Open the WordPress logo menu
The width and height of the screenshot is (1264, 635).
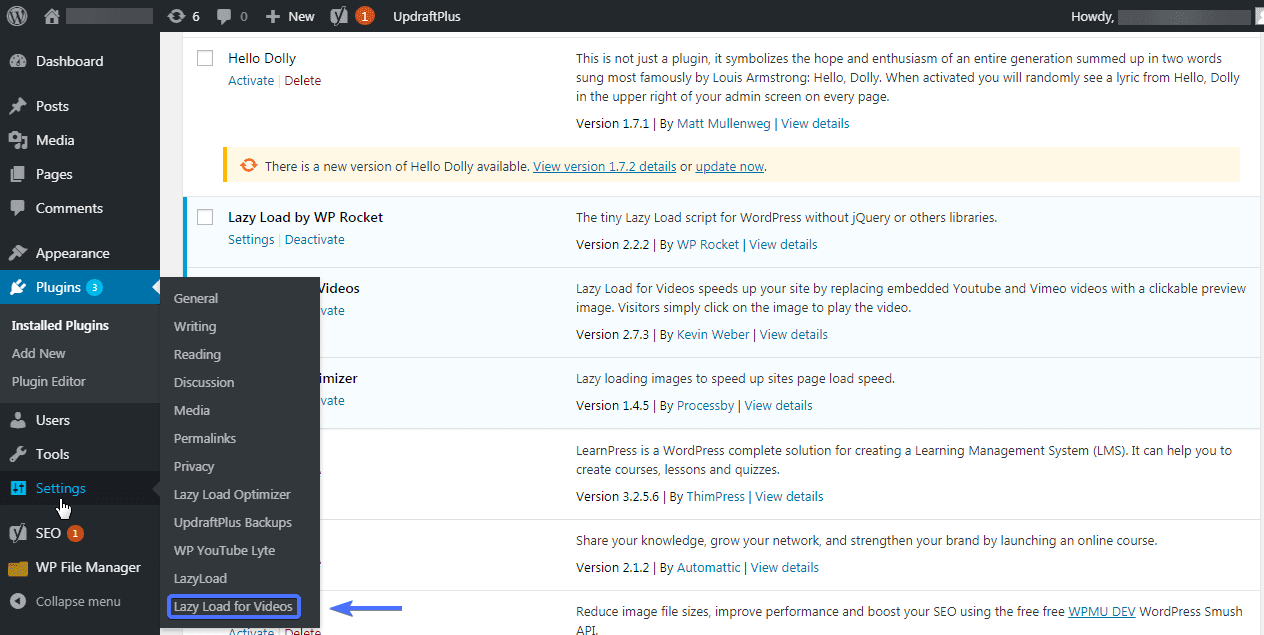point(18,16)
